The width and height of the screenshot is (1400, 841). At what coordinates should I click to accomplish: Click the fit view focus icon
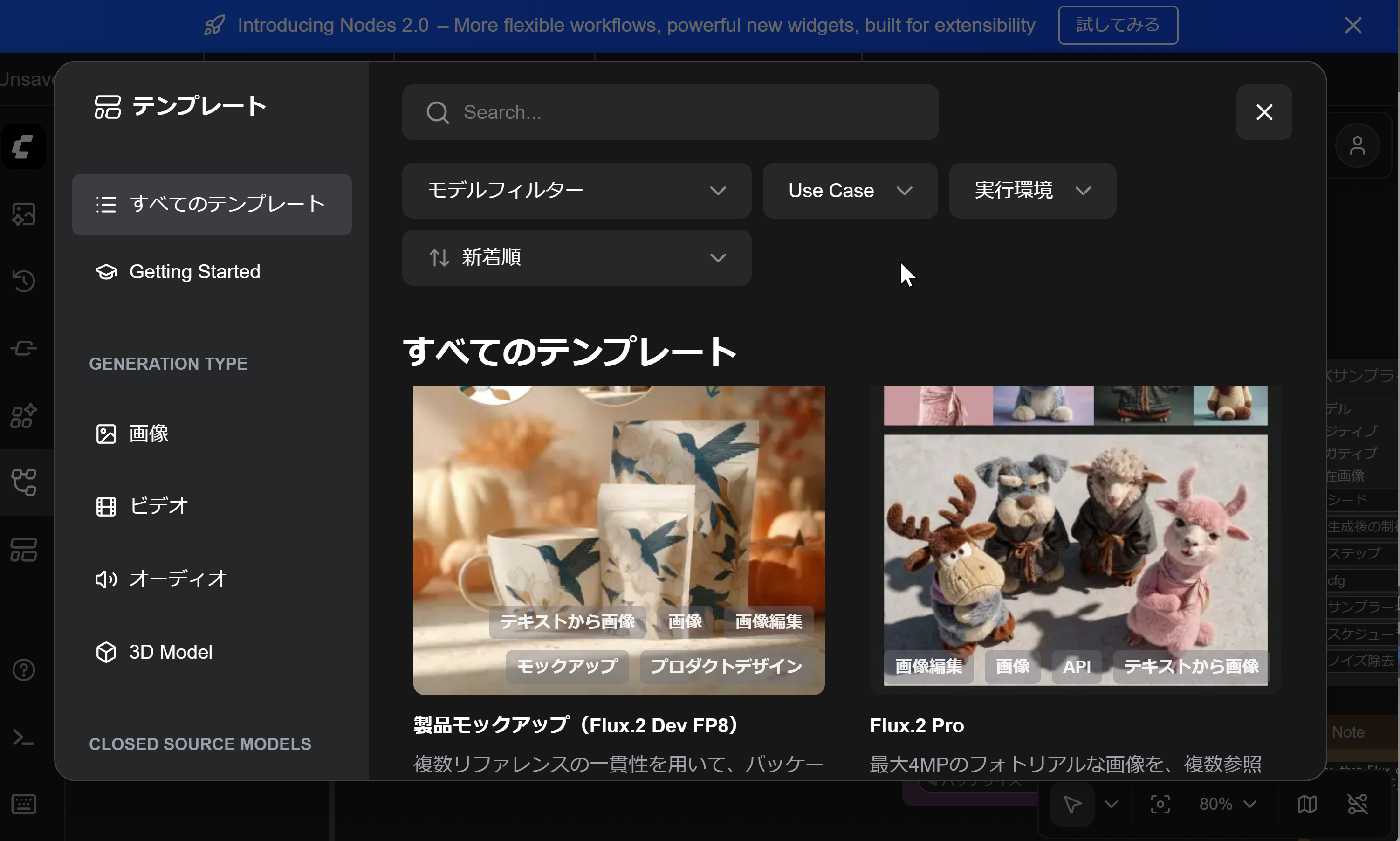coord(1160,804)
